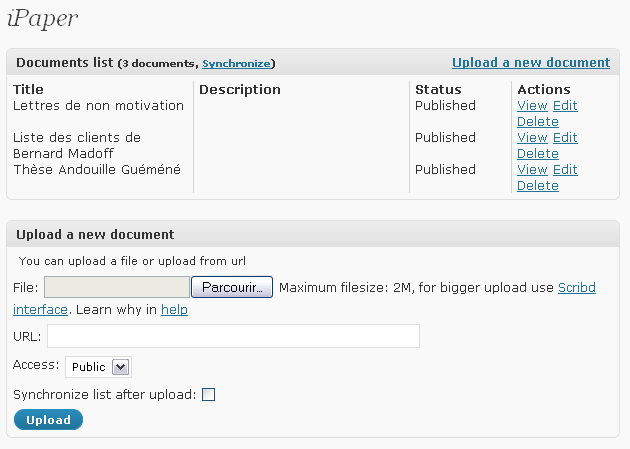Delete the Thèse Andouille Guéméné document
The width and height of the screenshot is (630, 449).
[x=538, y=186]
